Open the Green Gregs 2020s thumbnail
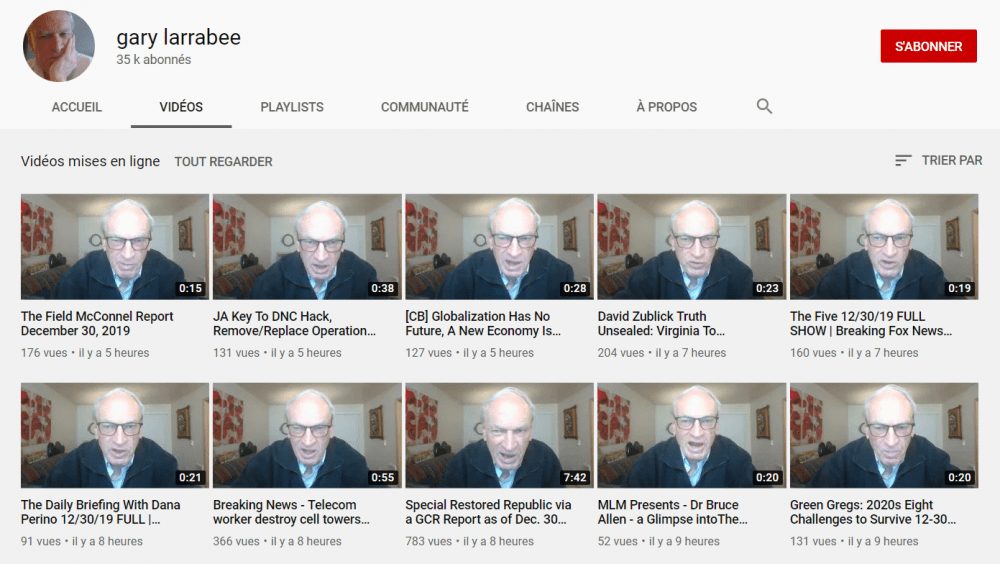Viewport: 1000px width, 564px height. 884,436
